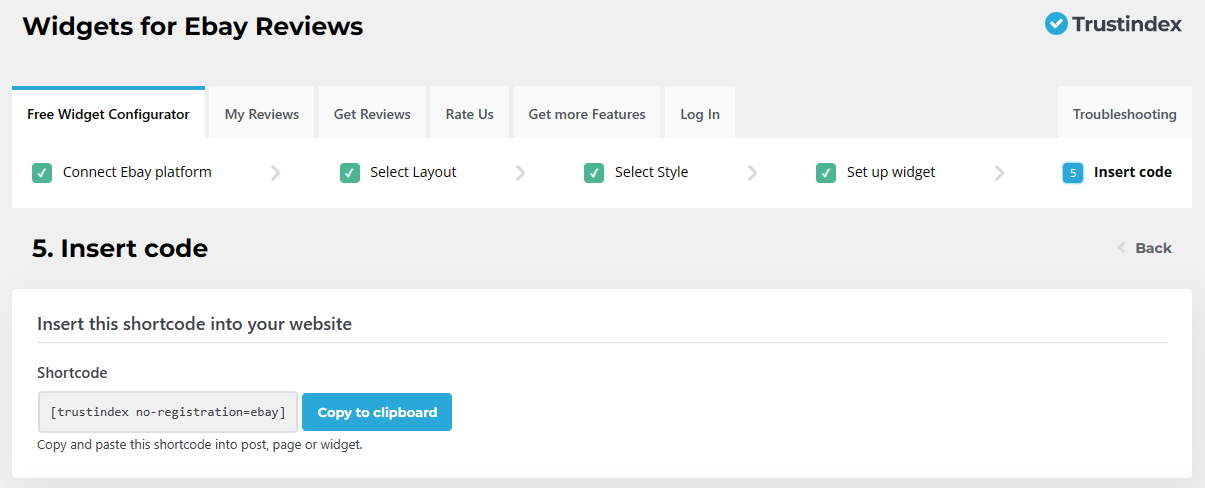Click green checkmark beside Select Layout
The image size is (1205, 488).
point(350,173)
